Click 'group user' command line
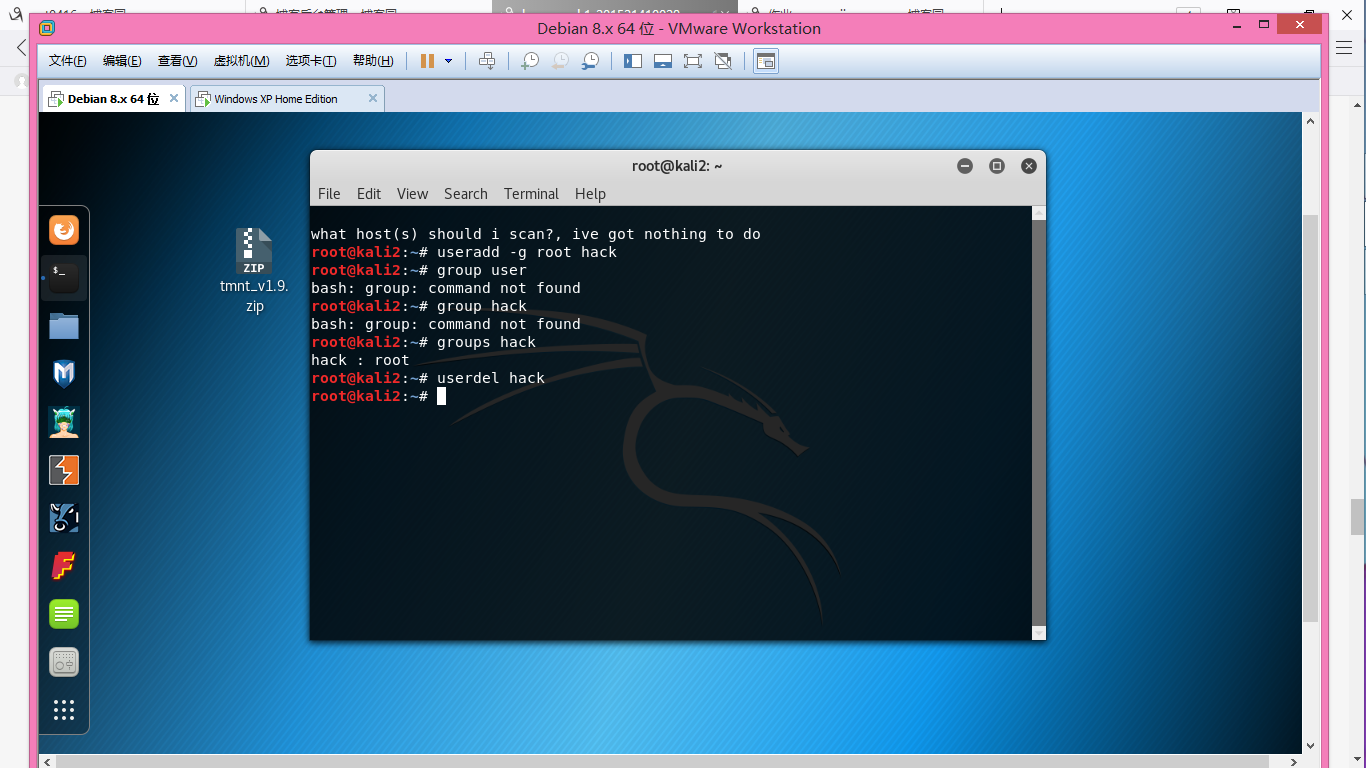The height and width of the screenshot is (768, 1366). pos(419,270)
